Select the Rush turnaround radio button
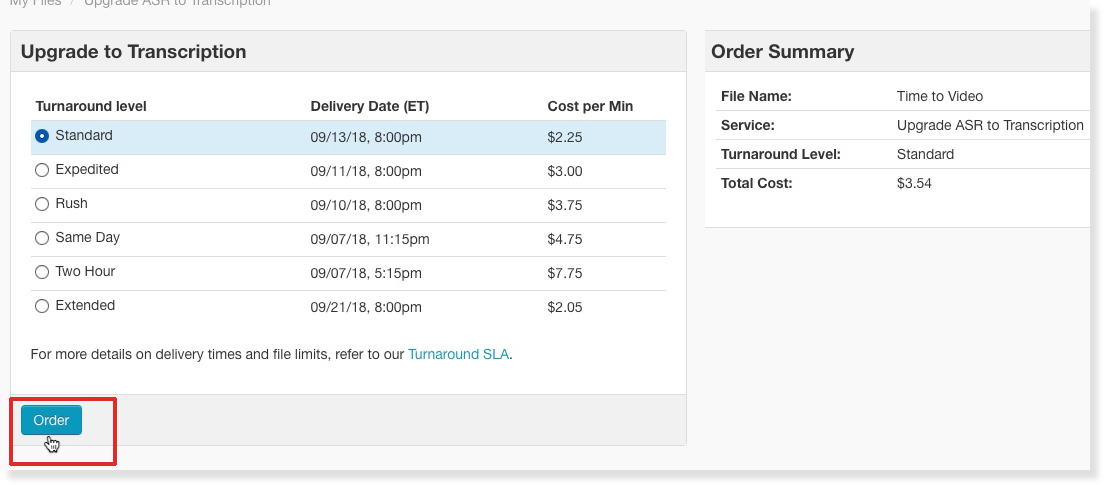The height and width of the screenshot is (485, 1104). (x=42, y=204)
